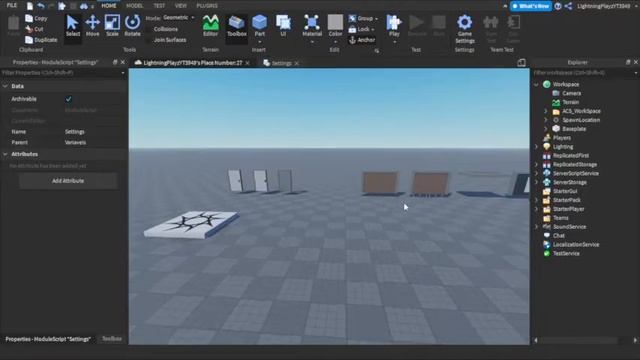Undock the Properties panel

click(x=115, y=62)
